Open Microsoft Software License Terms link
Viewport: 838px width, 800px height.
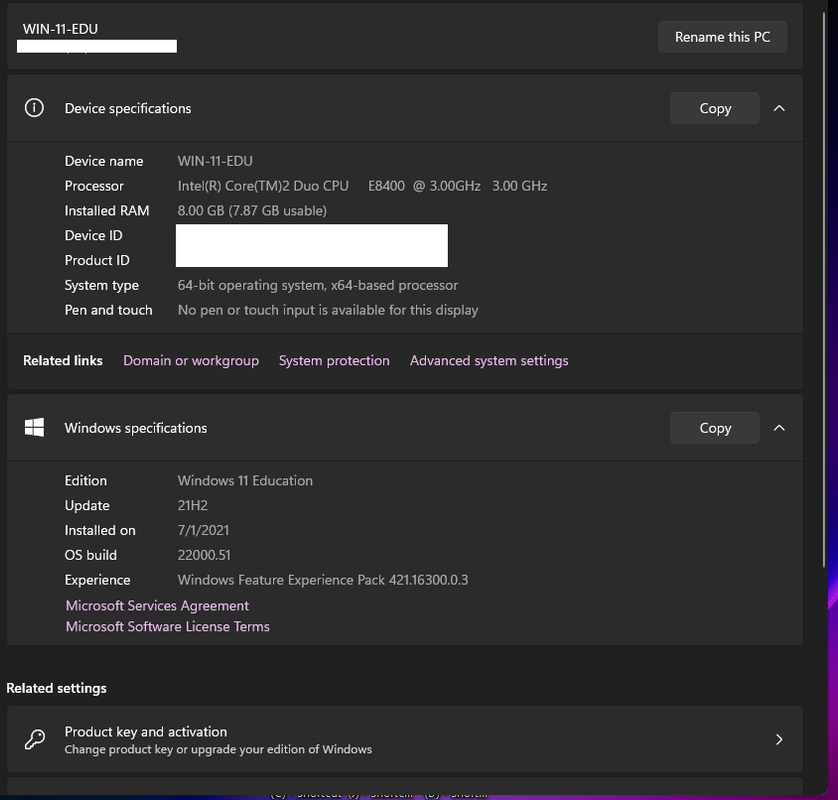[167, 626]
